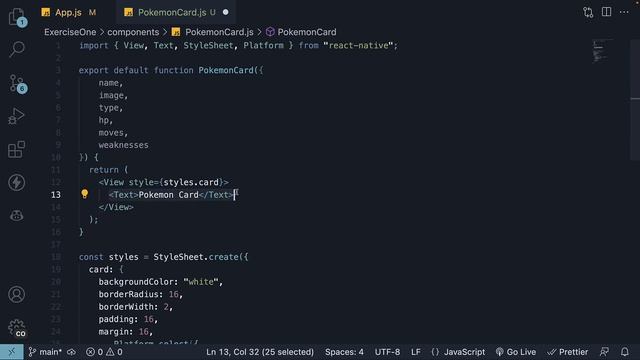Open the More Actions ellipsis menu
Viewport: 640px width, 360px height.
(x=624, y=12)
